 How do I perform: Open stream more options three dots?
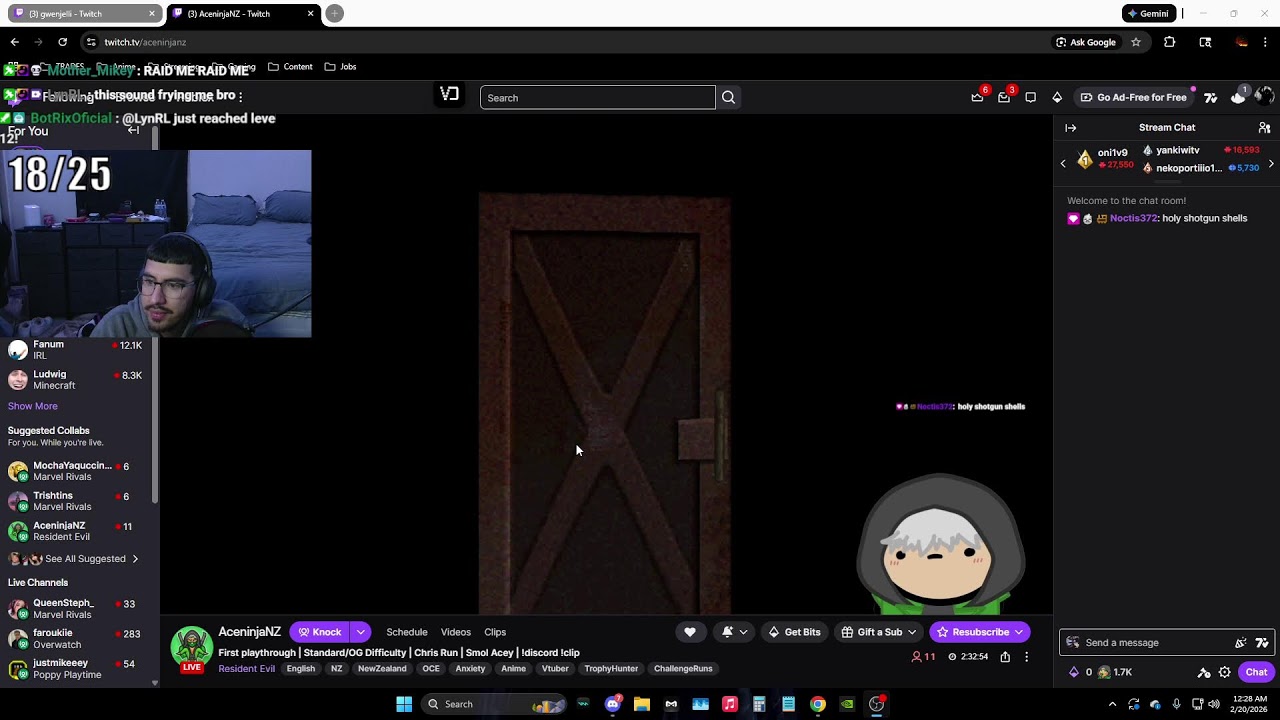(x=1026, y=657)
